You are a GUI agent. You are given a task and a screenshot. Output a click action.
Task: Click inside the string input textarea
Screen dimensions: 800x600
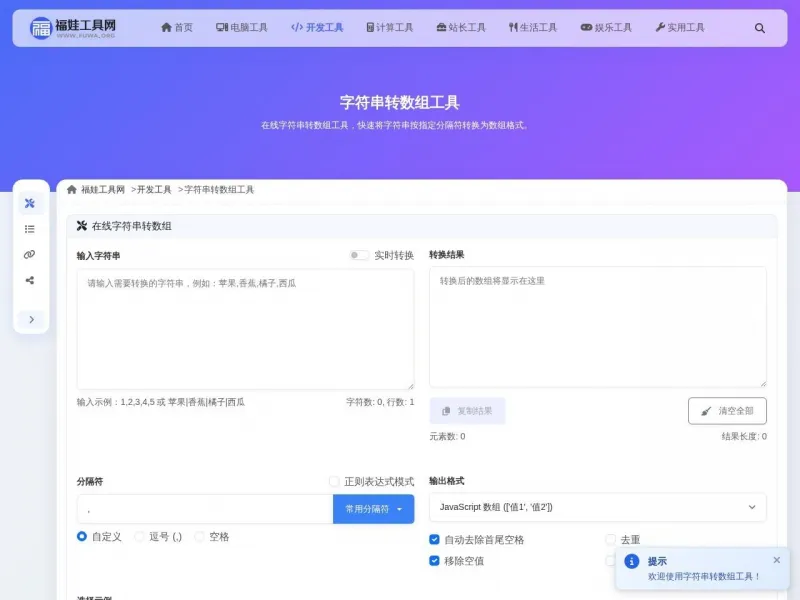tap(245, 325)
